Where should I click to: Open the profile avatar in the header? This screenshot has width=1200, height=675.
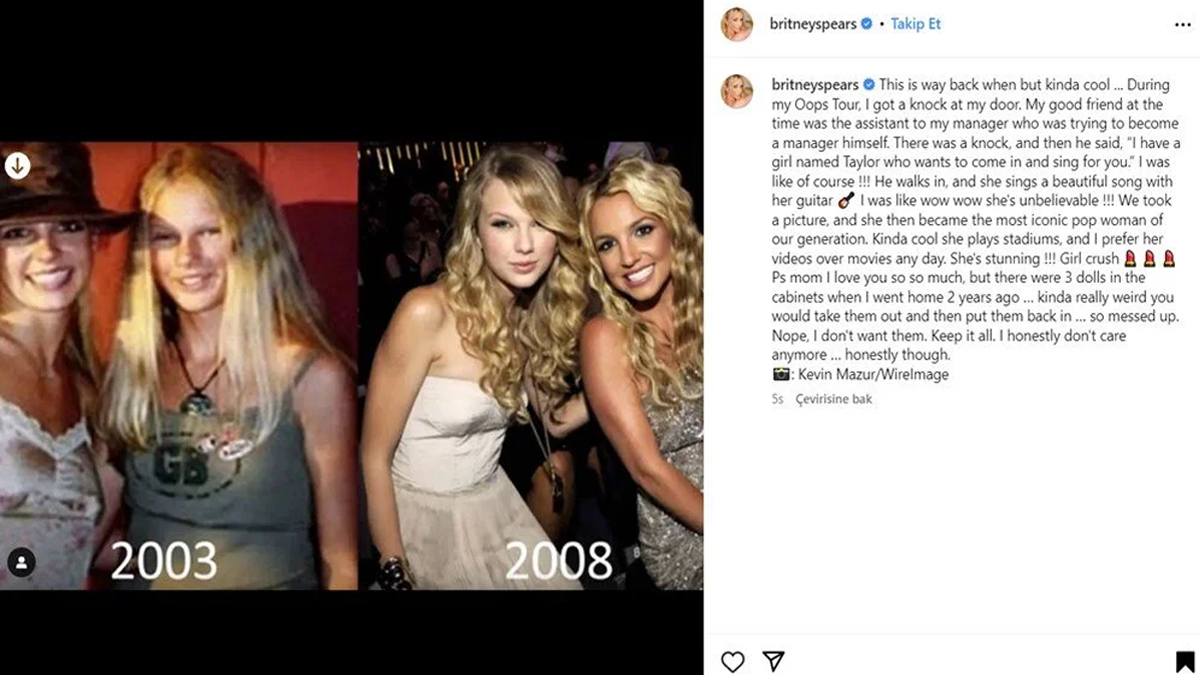tap(737, 24)
